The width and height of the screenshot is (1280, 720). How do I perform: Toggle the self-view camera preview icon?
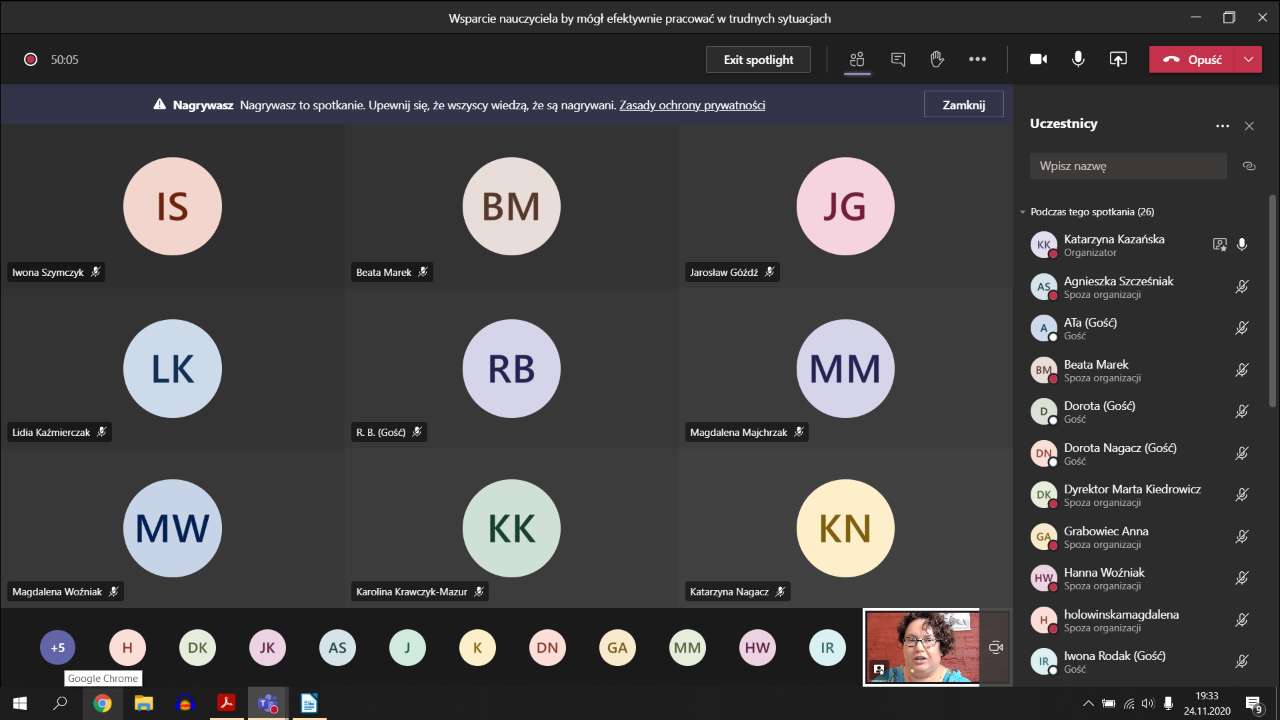pos(995,648)
